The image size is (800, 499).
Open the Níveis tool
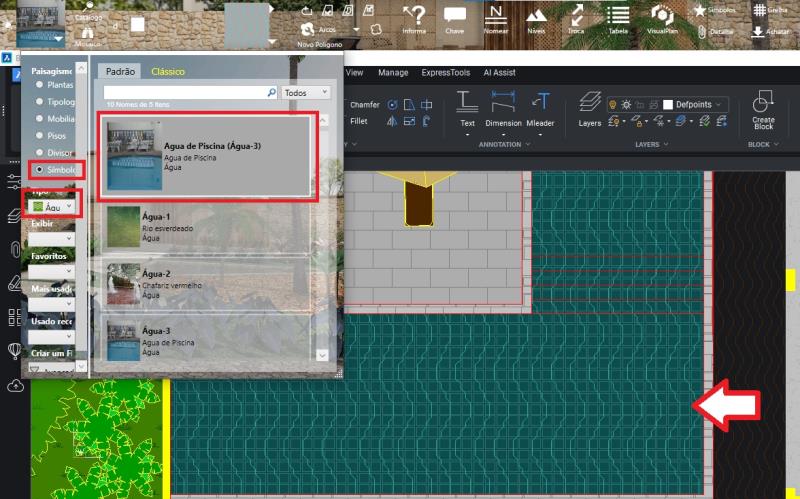click(537, 17)
